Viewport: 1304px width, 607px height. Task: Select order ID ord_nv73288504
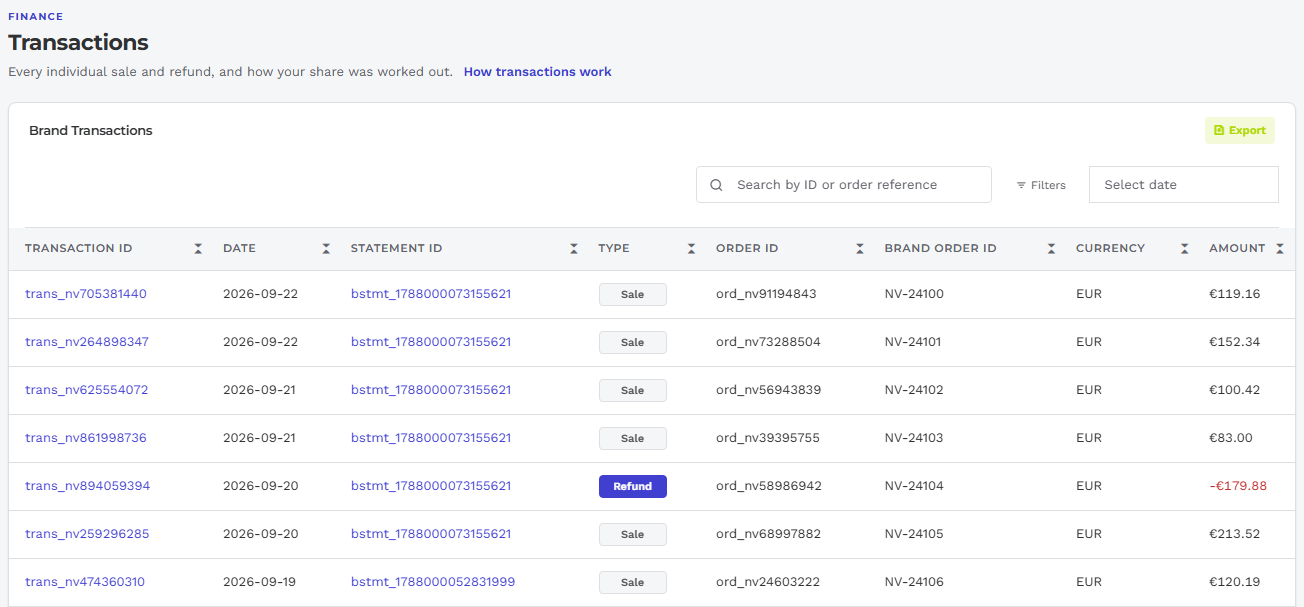click(768, 342)
